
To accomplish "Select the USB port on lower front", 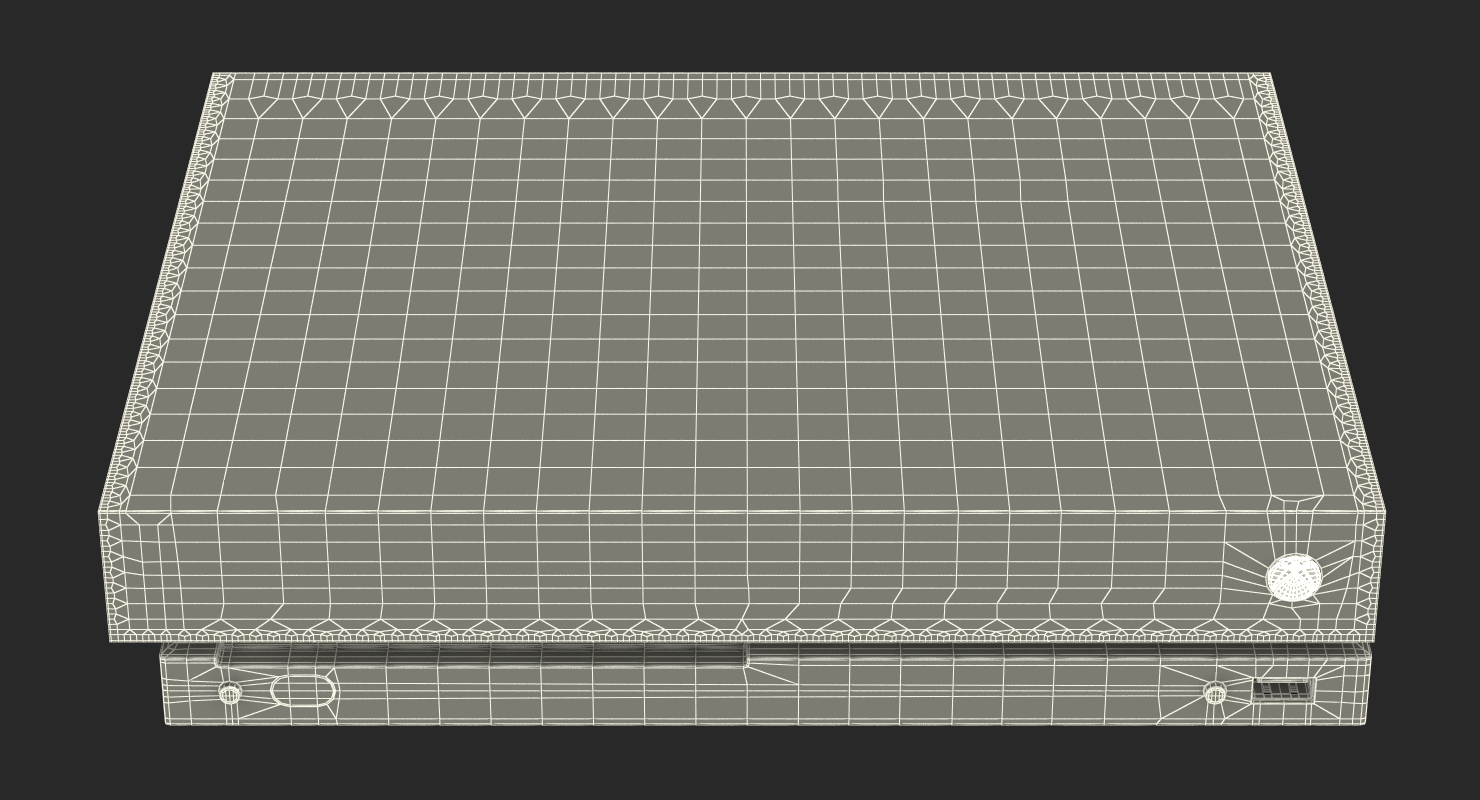I will coord(1283,689).
